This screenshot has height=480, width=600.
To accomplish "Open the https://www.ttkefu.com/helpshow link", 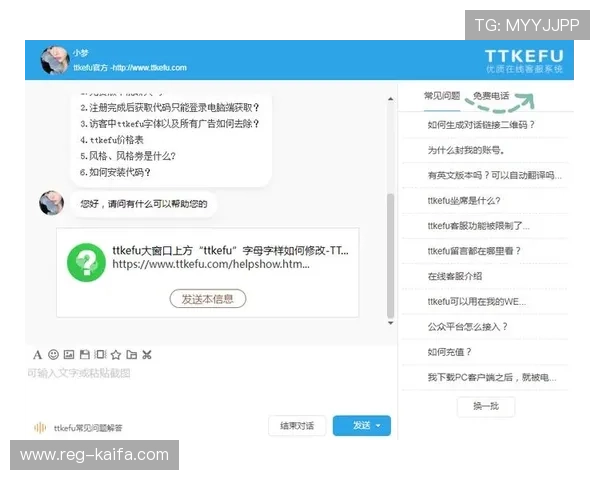I will [x=211, y=264].
